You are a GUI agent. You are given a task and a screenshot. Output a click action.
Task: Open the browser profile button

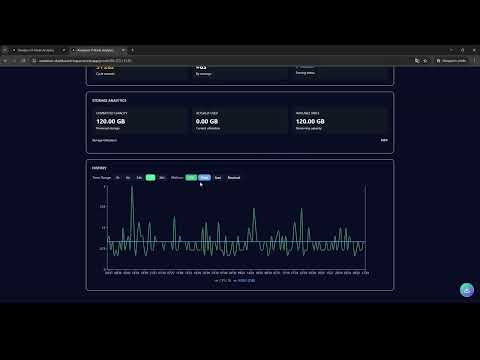click(x=451, y=61)
